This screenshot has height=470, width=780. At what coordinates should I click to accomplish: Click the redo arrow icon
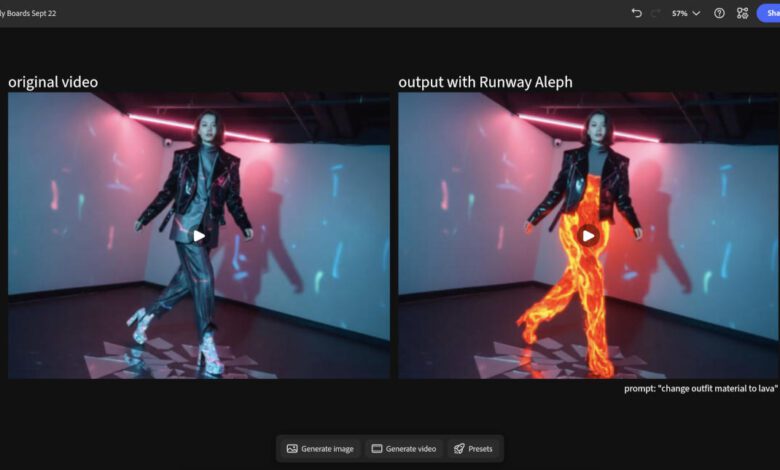(x=656, y=13)
